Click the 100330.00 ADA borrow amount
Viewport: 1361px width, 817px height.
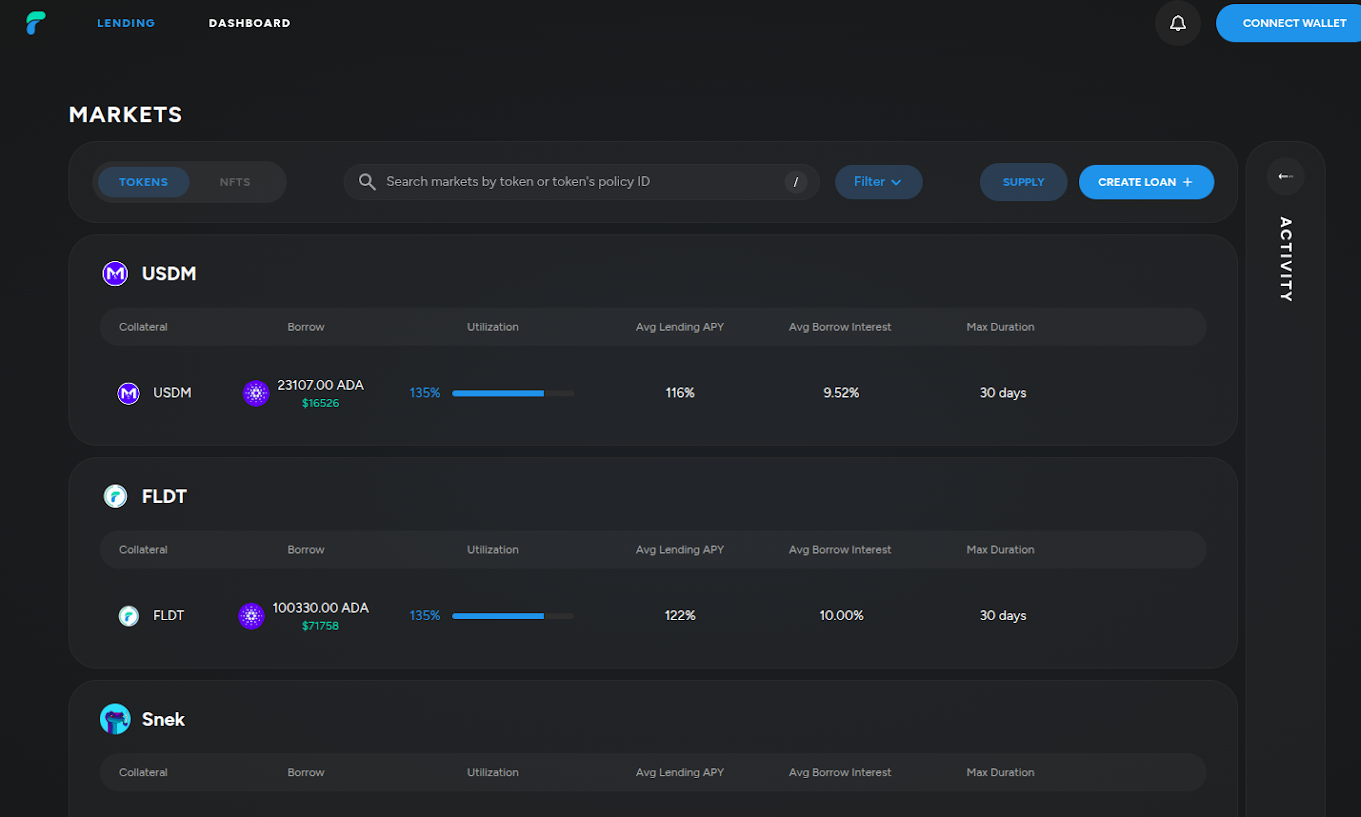320,608
